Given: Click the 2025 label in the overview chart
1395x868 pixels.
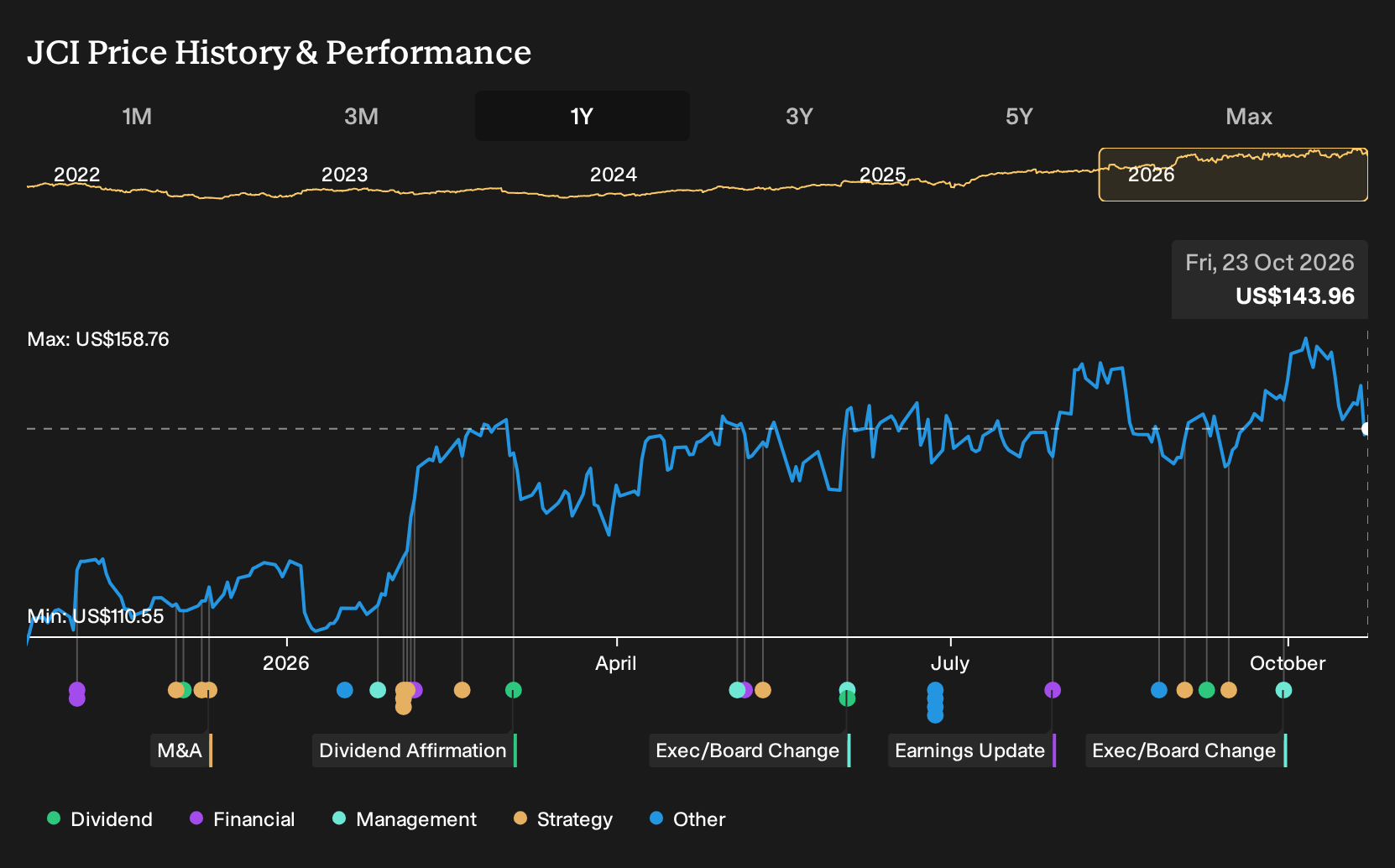Looking at the screenshot, I should pos(883,175).
